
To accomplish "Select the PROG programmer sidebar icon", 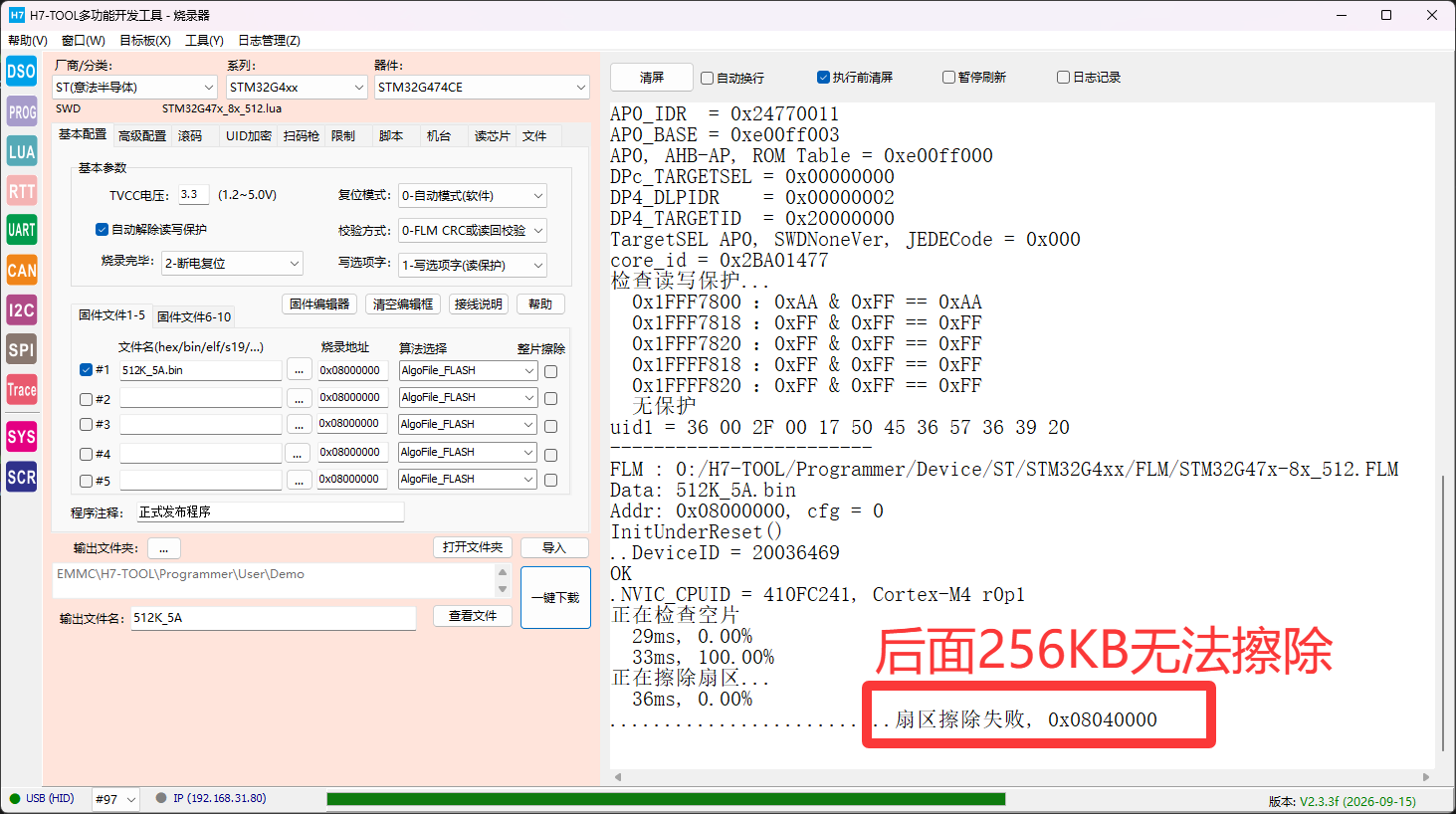I will (21, 111).
